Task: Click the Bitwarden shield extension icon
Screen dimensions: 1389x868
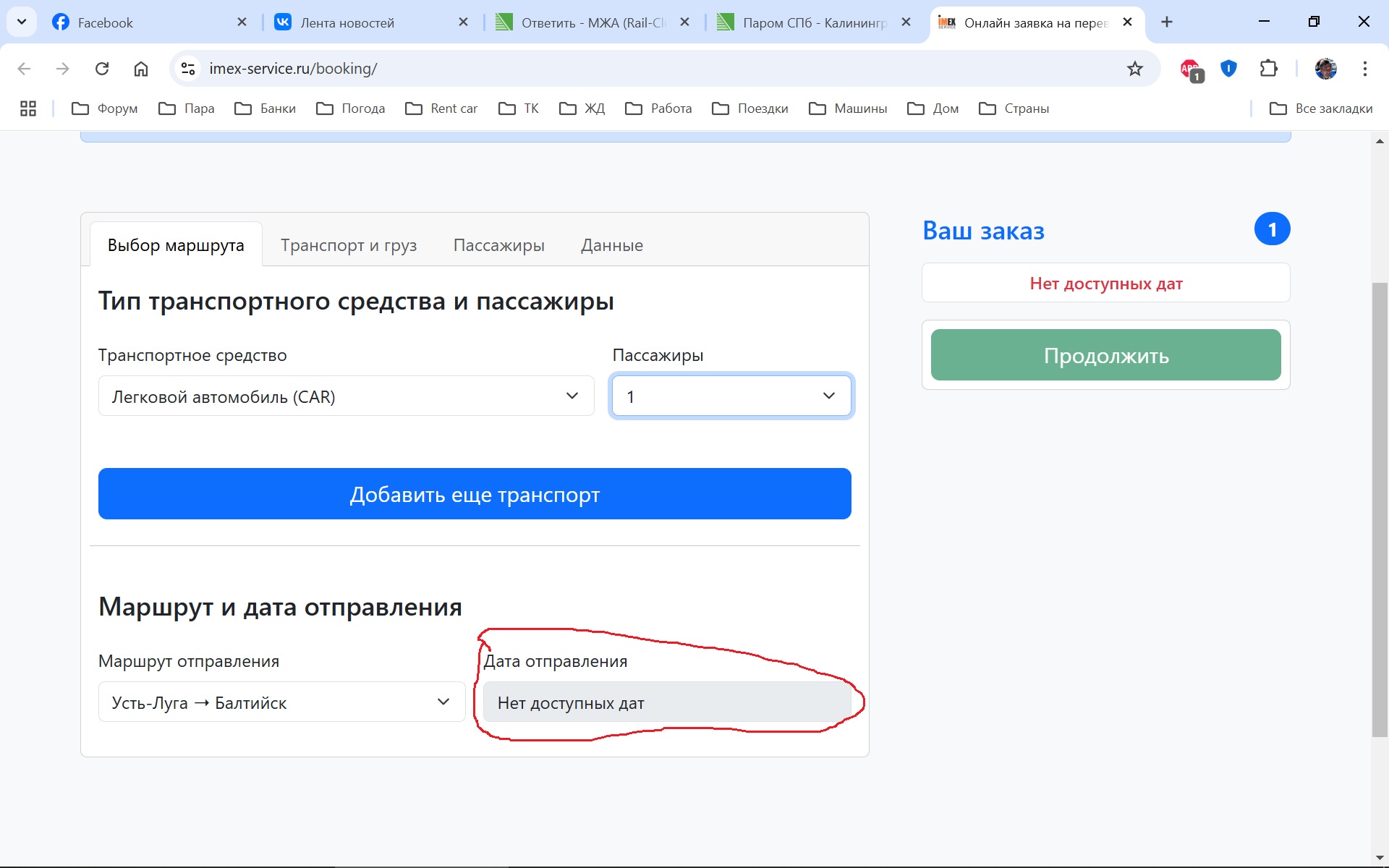Action: pos(1228,69)
